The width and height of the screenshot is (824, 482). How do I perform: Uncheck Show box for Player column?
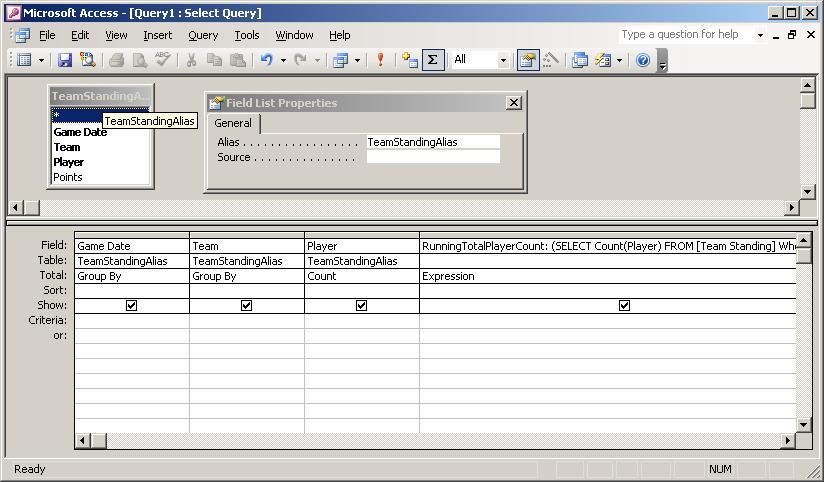362,305
